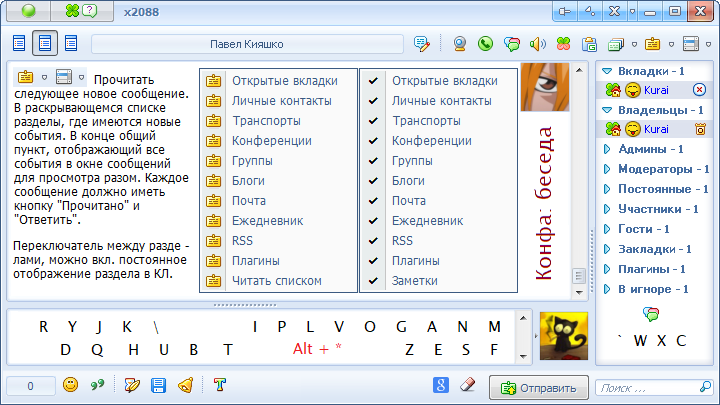Screen dimensions: 720x405
Task: Start a call with the green phone icon
Action: coord(486,44)
